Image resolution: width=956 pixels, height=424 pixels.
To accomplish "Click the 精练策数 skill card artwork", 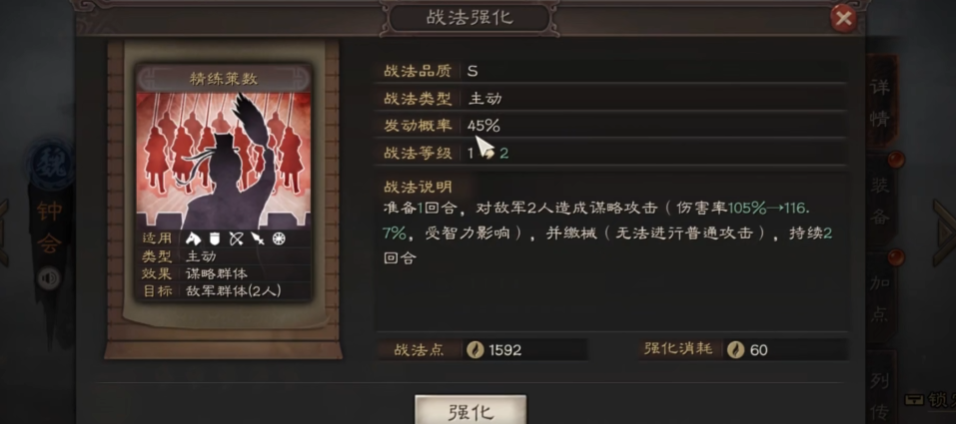I will [223, 160].
